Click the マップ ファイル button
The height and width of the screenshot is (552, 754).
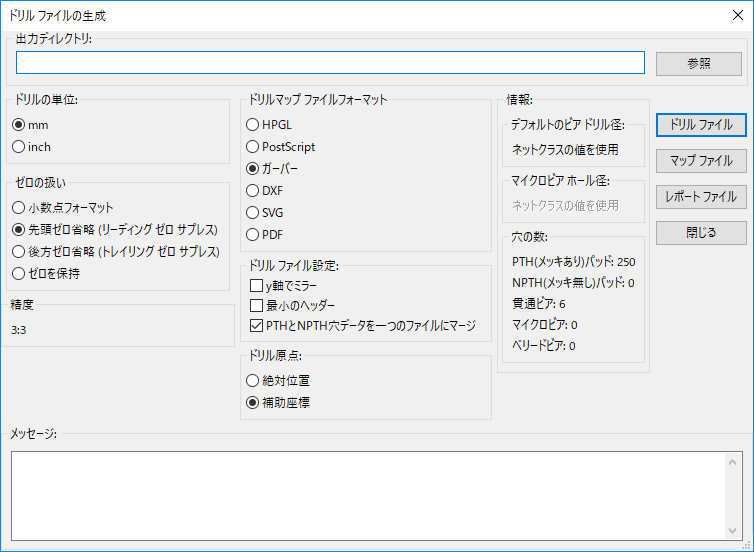(701, 160)
